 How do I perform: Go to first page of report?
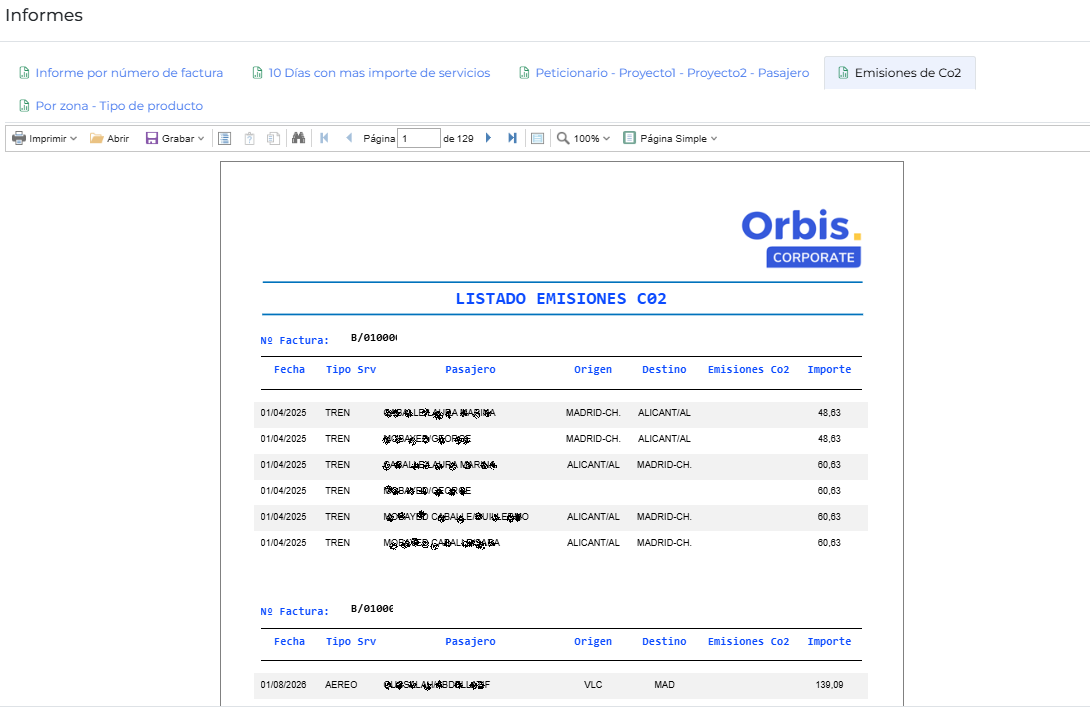coord(324,138)
